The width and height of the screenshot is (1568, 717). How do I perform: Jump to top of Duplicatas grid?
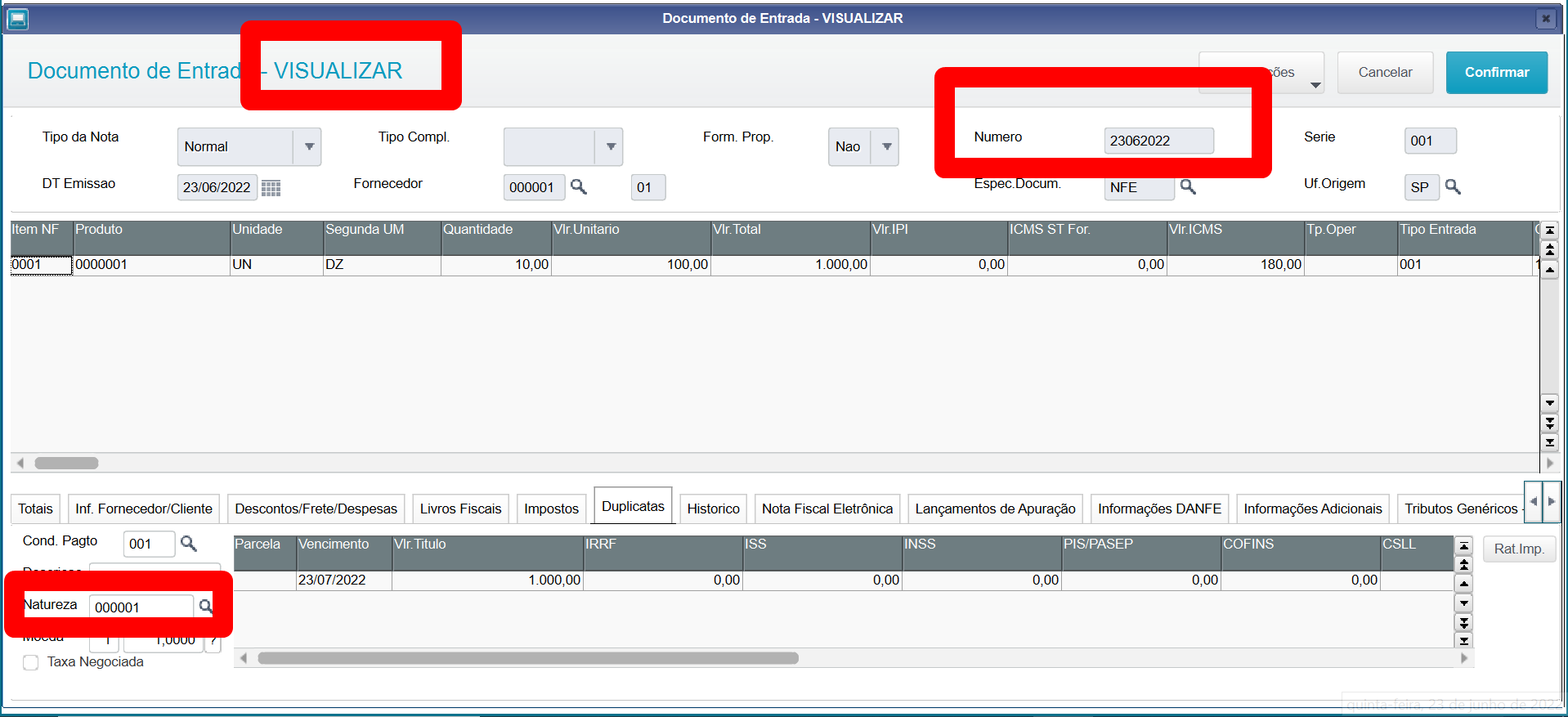(1464, 545)
